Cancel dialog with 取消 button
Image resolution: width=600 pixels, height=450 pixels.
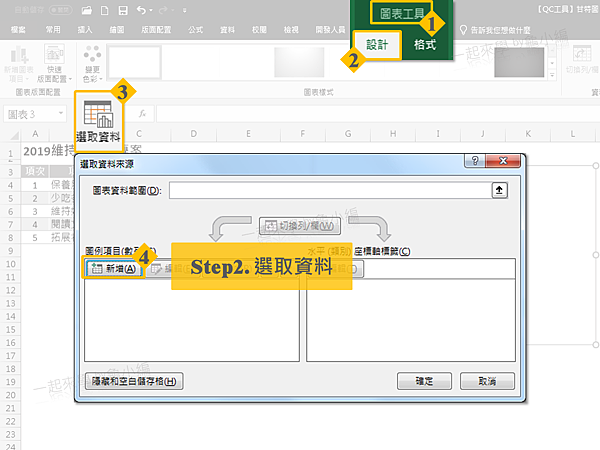pyautogui.click(x=487, y=381)
